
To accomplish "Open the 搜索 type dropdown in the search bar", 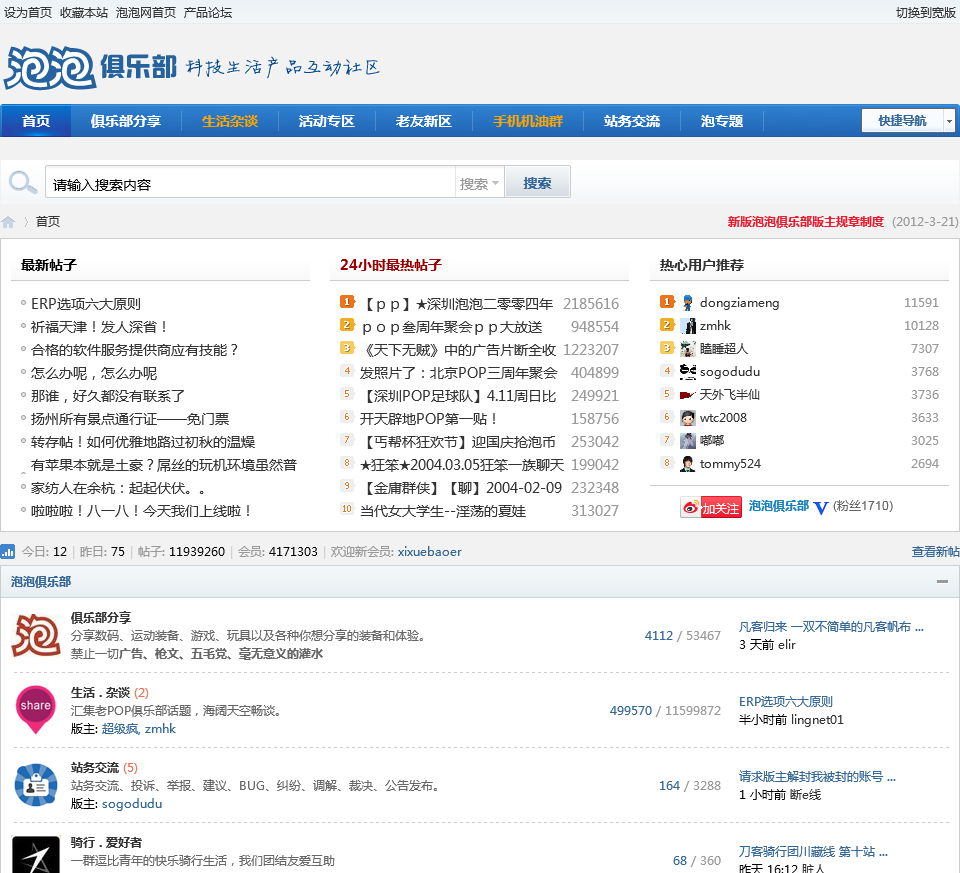I will [x=479, y=182].
